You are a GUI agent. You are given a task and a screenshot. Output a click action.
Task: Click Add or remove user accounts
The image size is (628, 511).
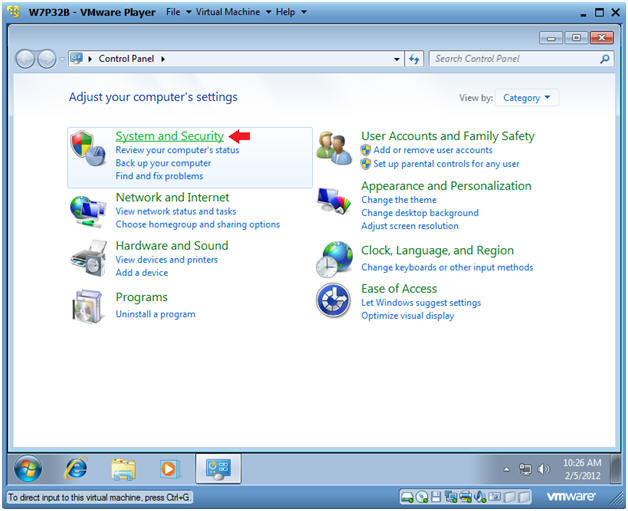tap(433, 150)
